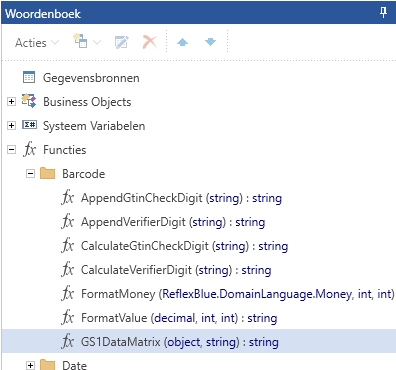This screenshot has height=370, width=396.
Task: Move item up with arrow
Action: click(x=182, y=42)
